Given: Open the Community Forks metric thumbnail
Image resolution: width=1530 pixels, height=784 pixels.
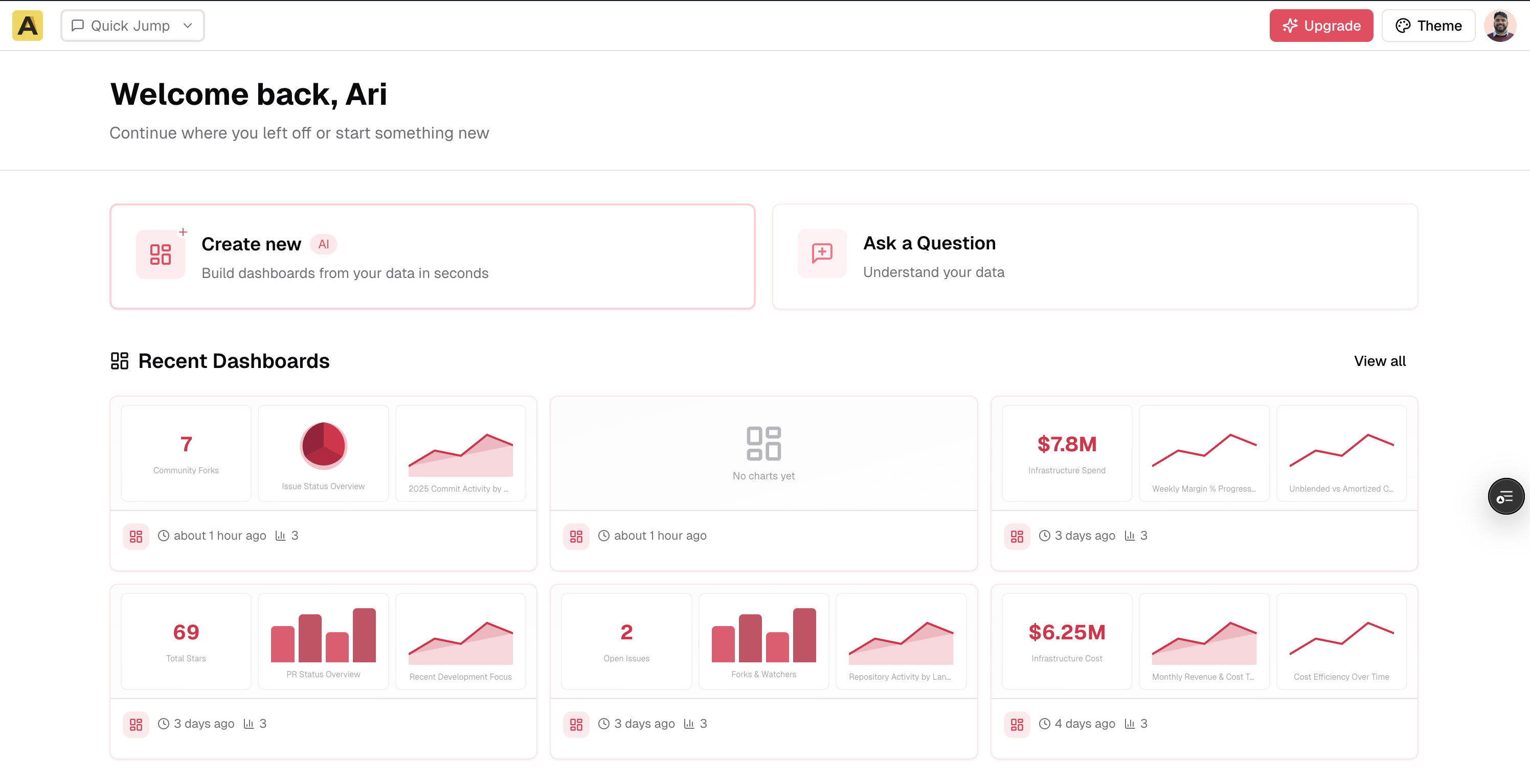Looking at the screenshot, I should [x=186, y=453].
